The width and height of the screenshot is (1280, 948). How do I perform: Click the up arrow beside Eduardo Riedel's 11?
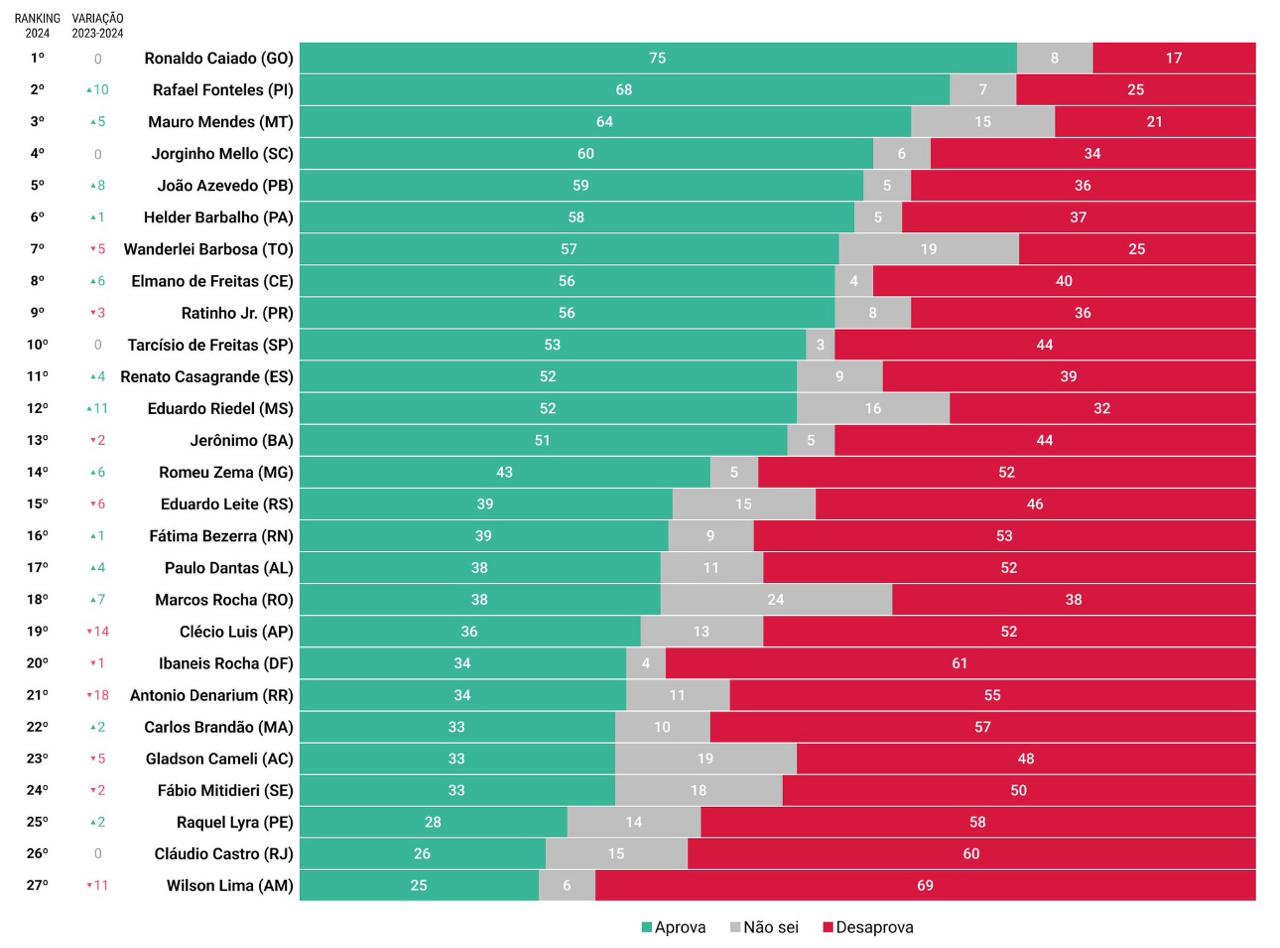(x=89, y=409)
